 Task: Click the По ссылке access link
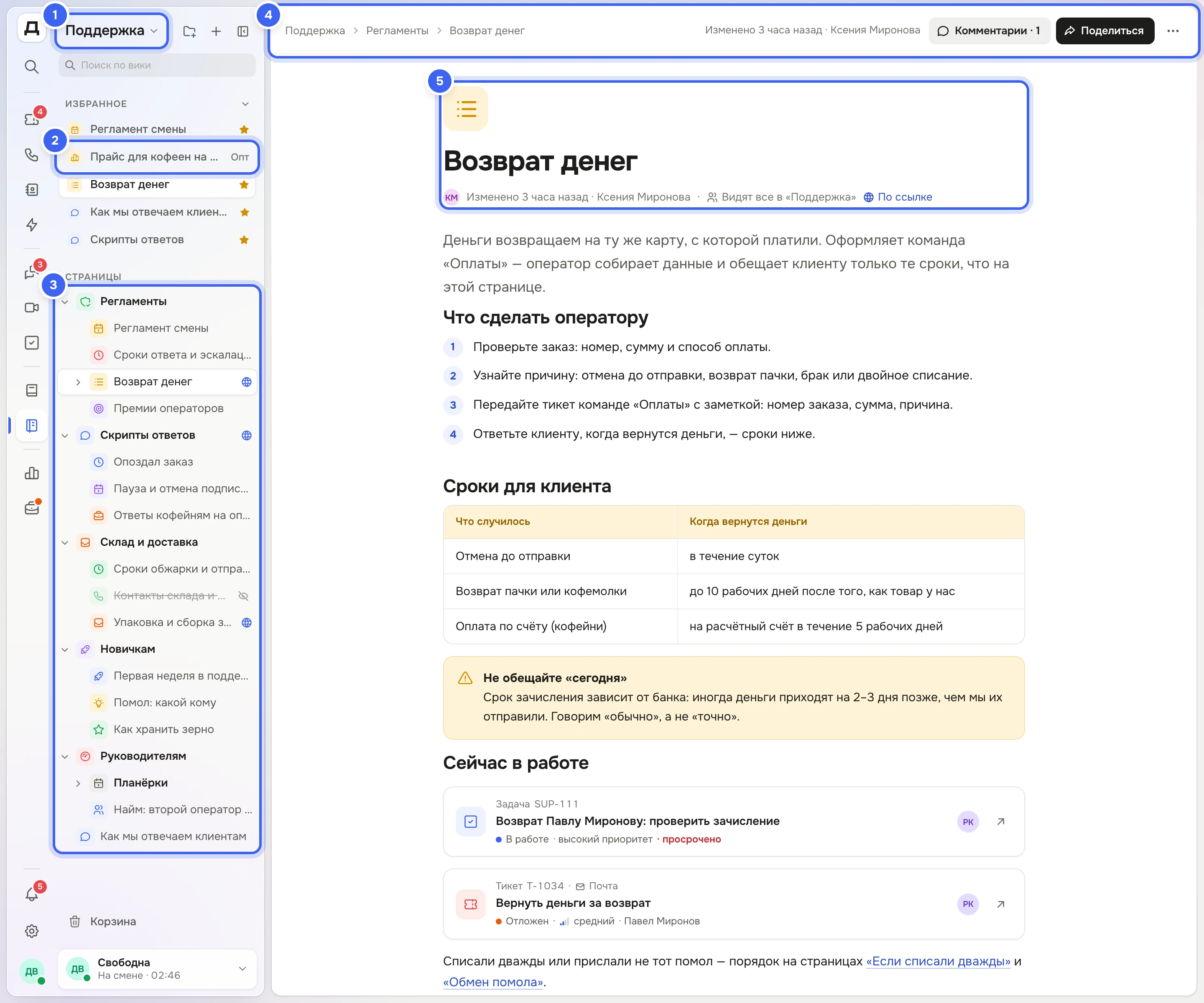898,196
